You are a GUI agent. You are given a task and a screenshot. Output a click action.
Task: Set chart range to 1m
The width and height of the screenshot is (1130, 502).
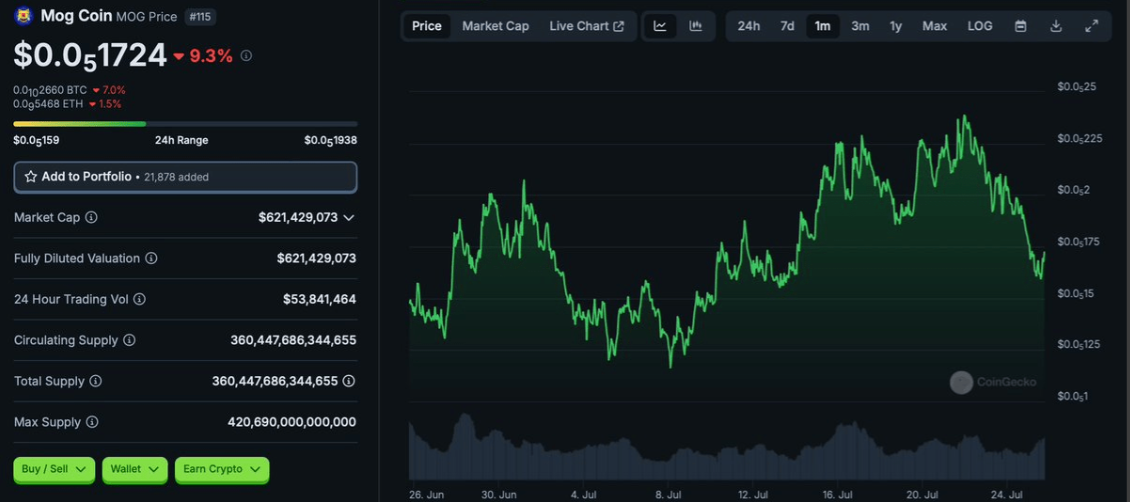[822, 26]
